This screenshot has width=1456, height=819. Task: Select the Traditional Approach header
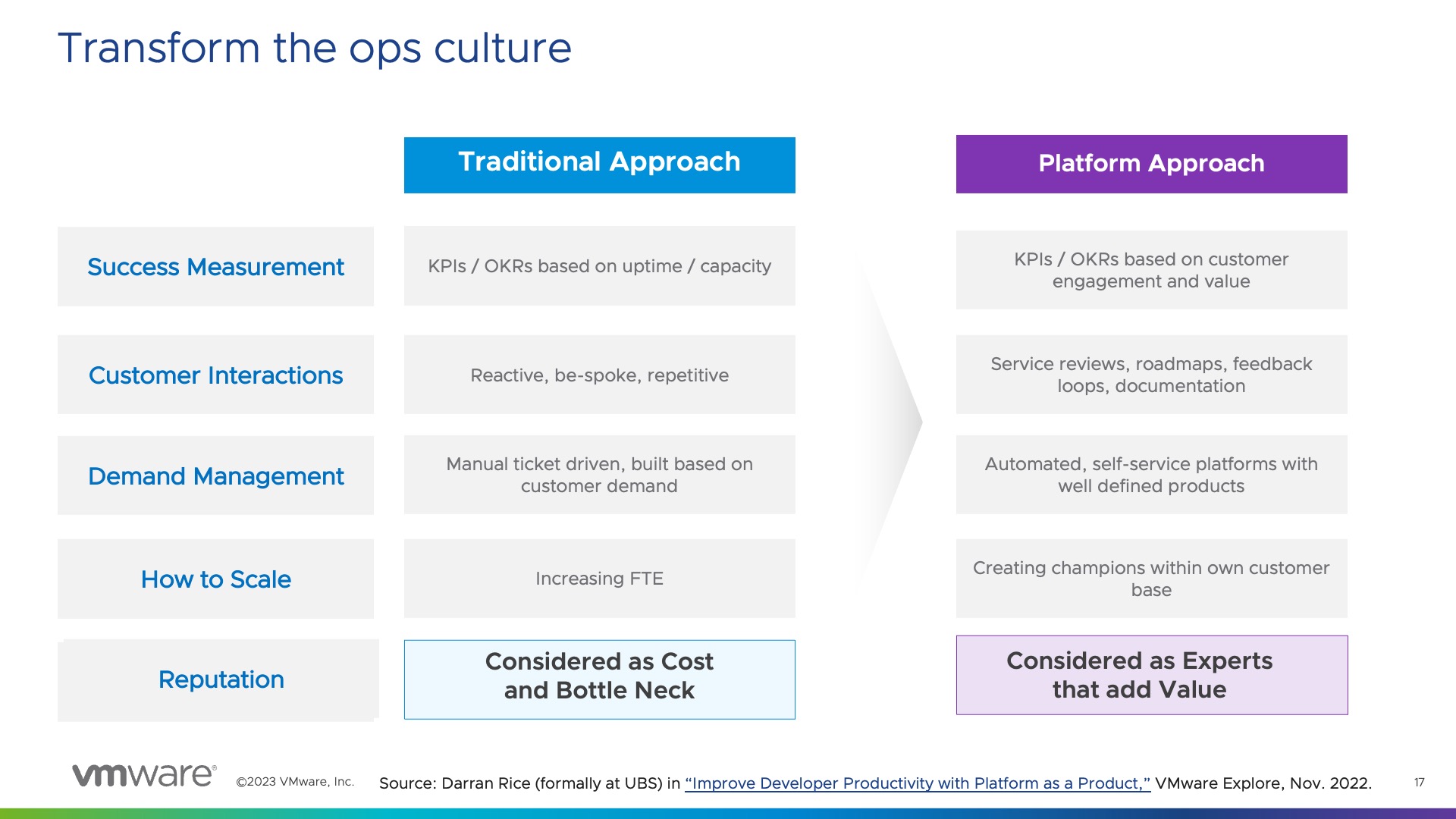tap(599, 165)
